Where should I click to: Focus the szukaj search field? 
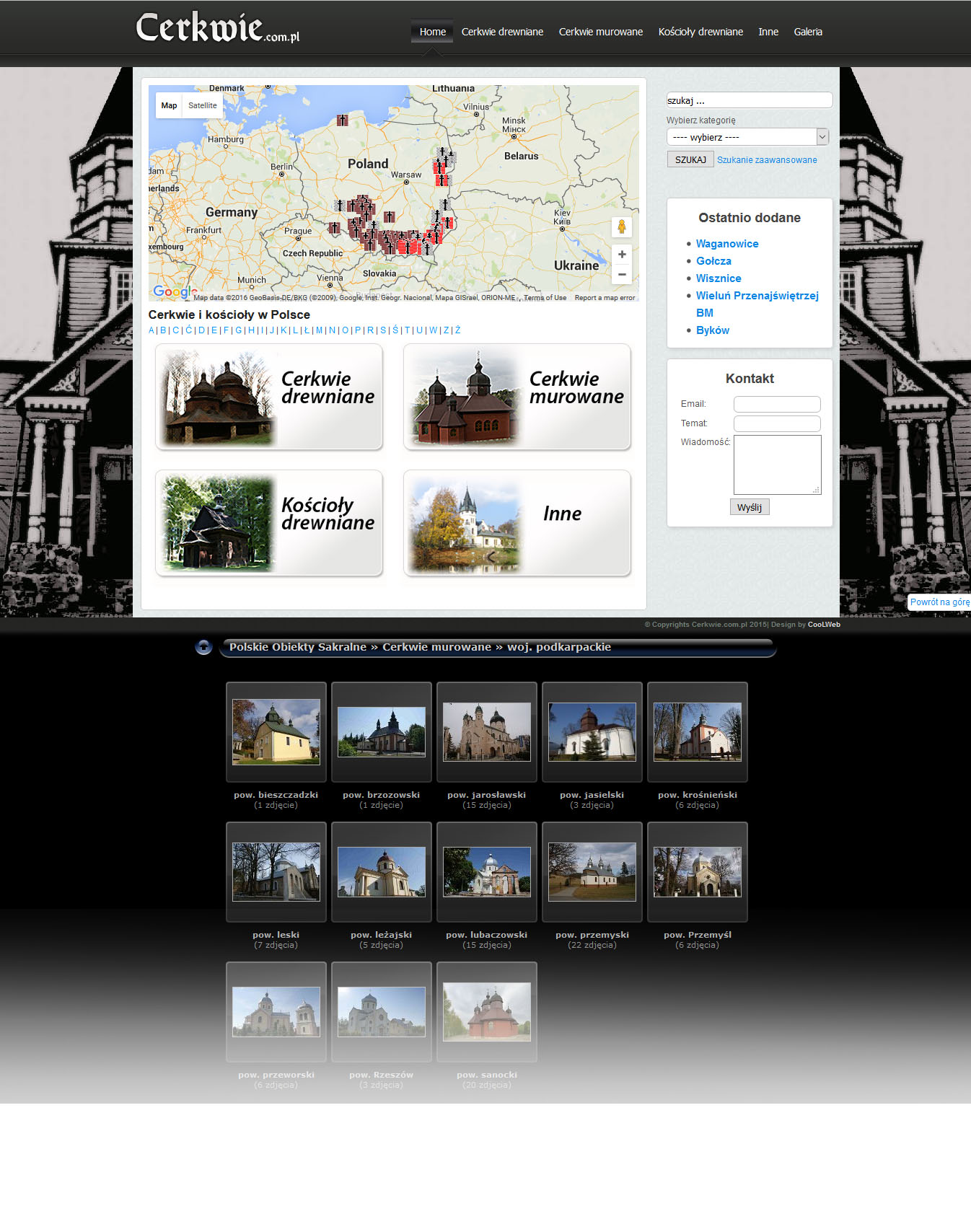pyautogui.click(x=749, y=100)
